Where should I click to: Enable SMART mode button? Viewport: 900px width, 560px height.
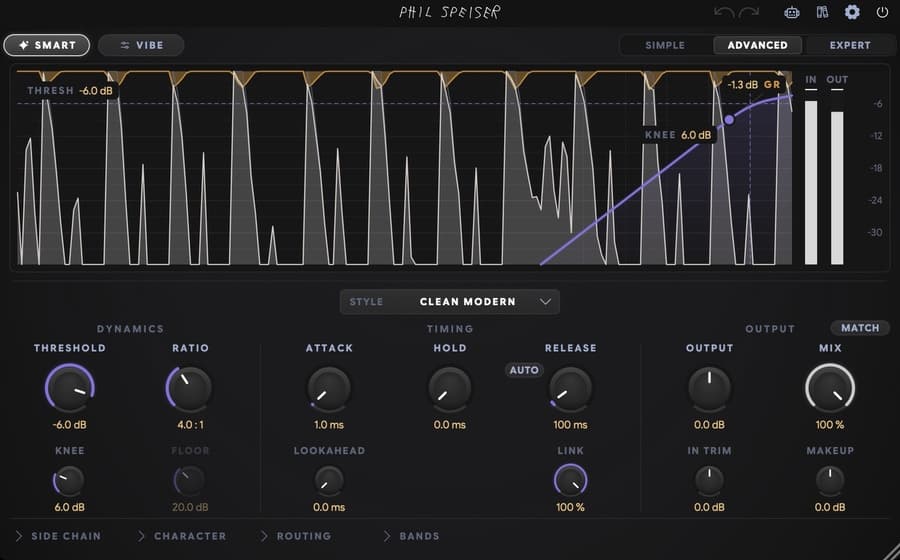(x=46, y=45)
